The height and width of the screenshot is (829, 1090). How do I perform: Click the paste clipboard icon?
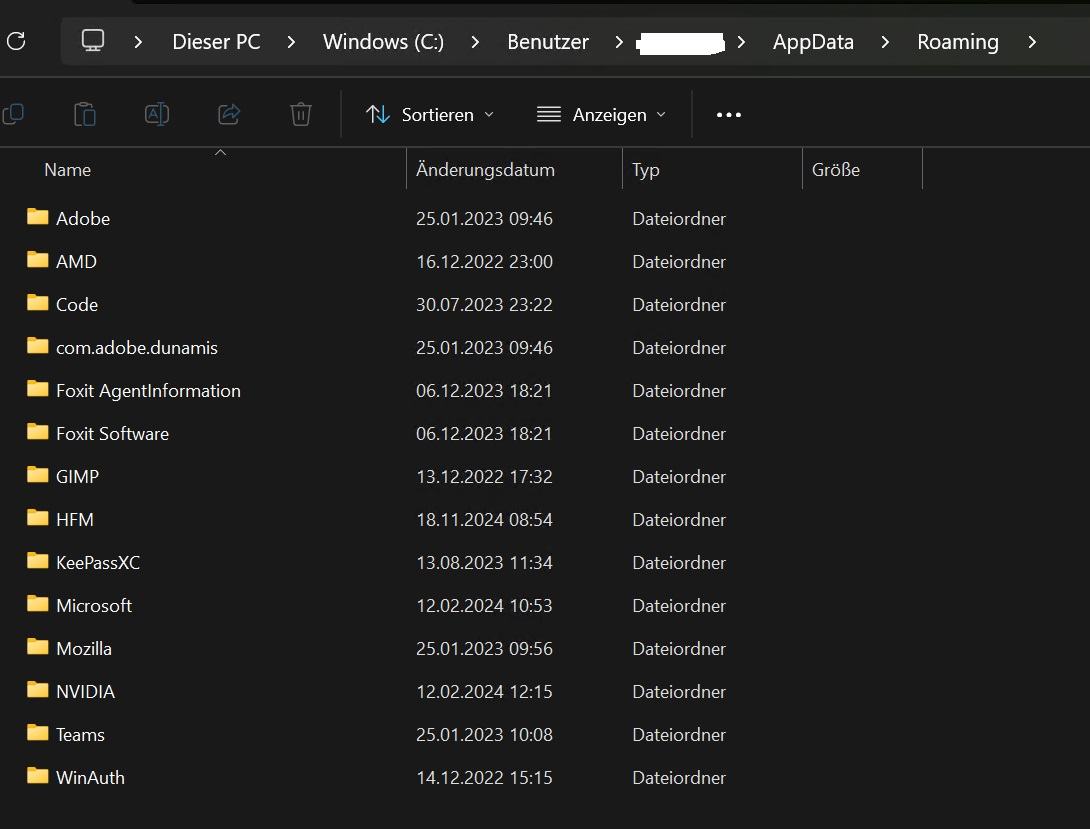tap(85, 114)
